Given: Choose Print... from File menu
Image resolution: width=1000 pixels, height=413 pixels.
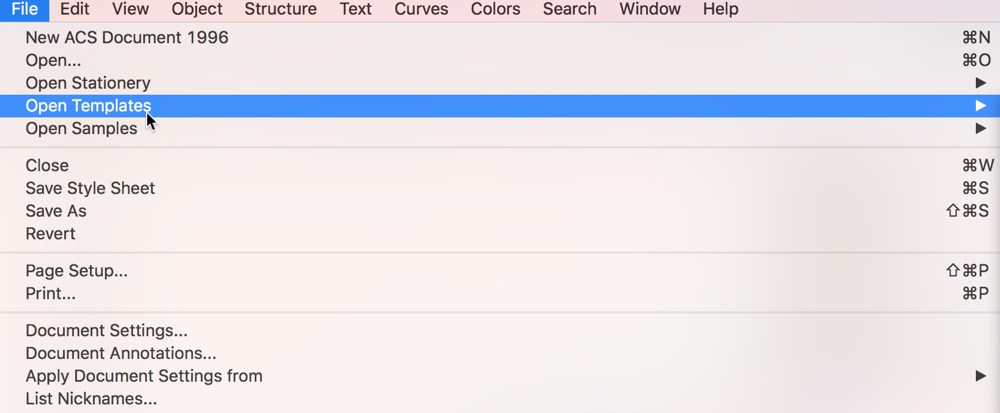Looking at the screenshot, I should point(50,294).
